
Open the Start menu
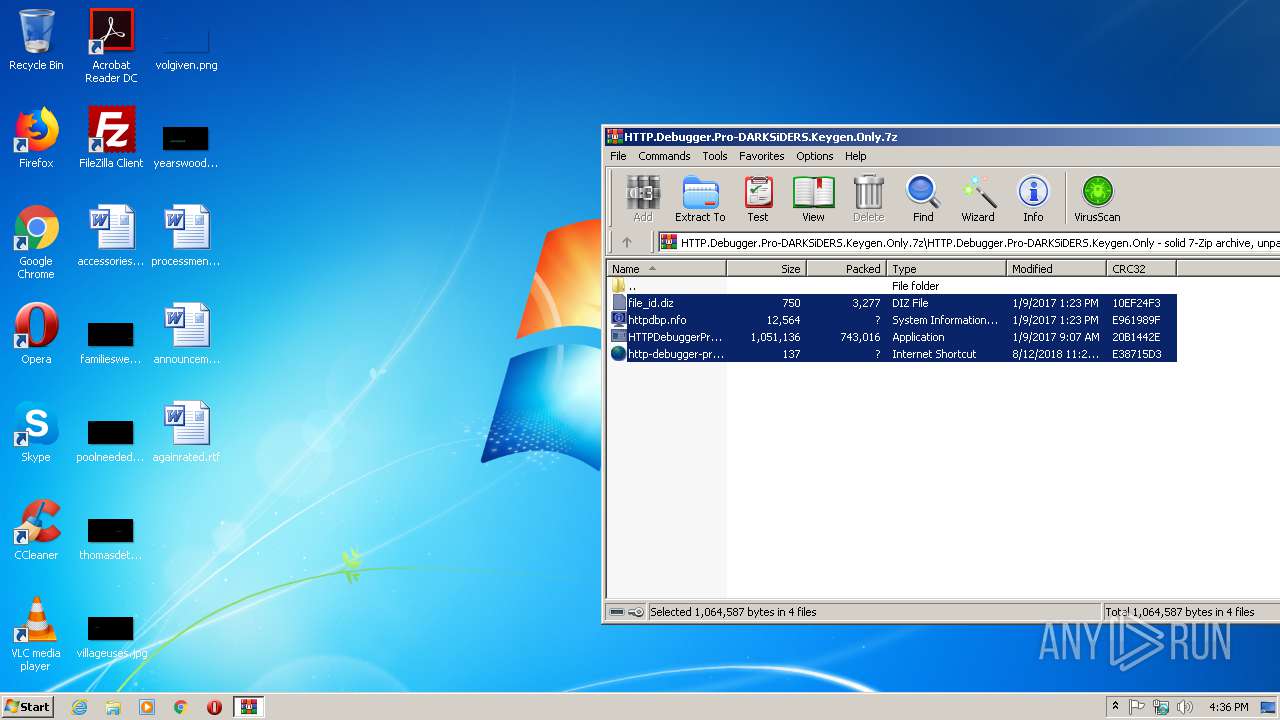[28, 706]
